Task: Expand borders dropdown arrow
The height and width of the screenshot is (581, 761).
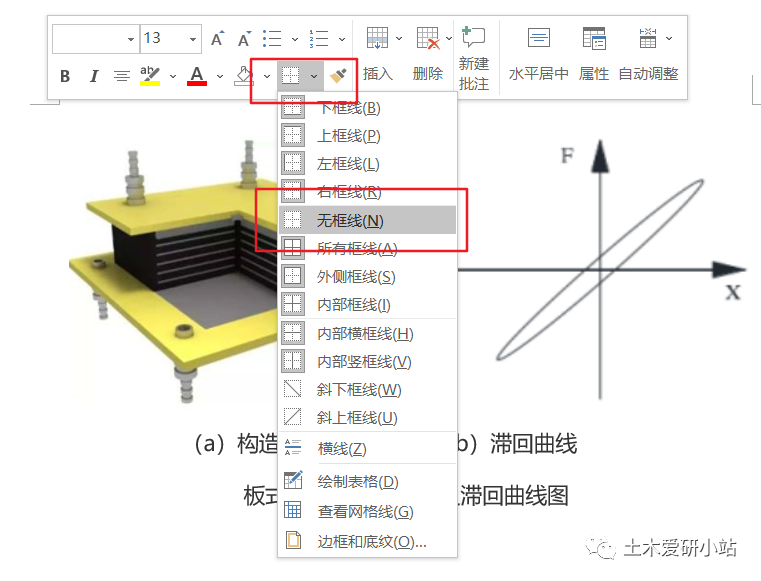Action: [x=314, y=76]
